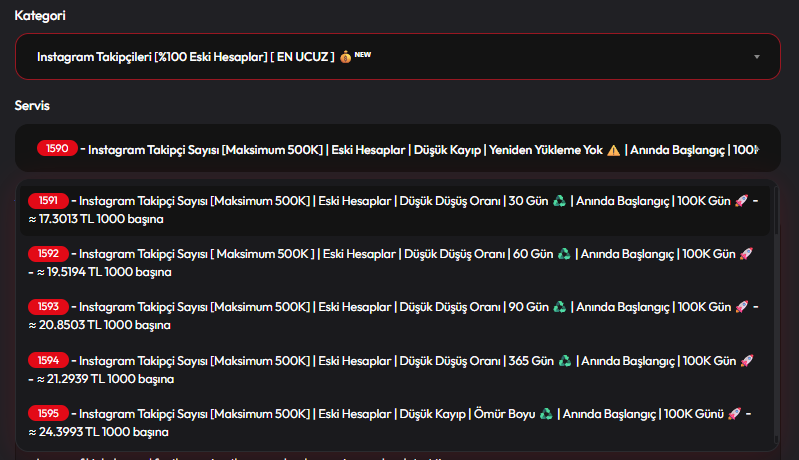Click the red 1595 ID badge
Image resolution: width=799 pixels, height=460 pixels.
pos(48,413)
